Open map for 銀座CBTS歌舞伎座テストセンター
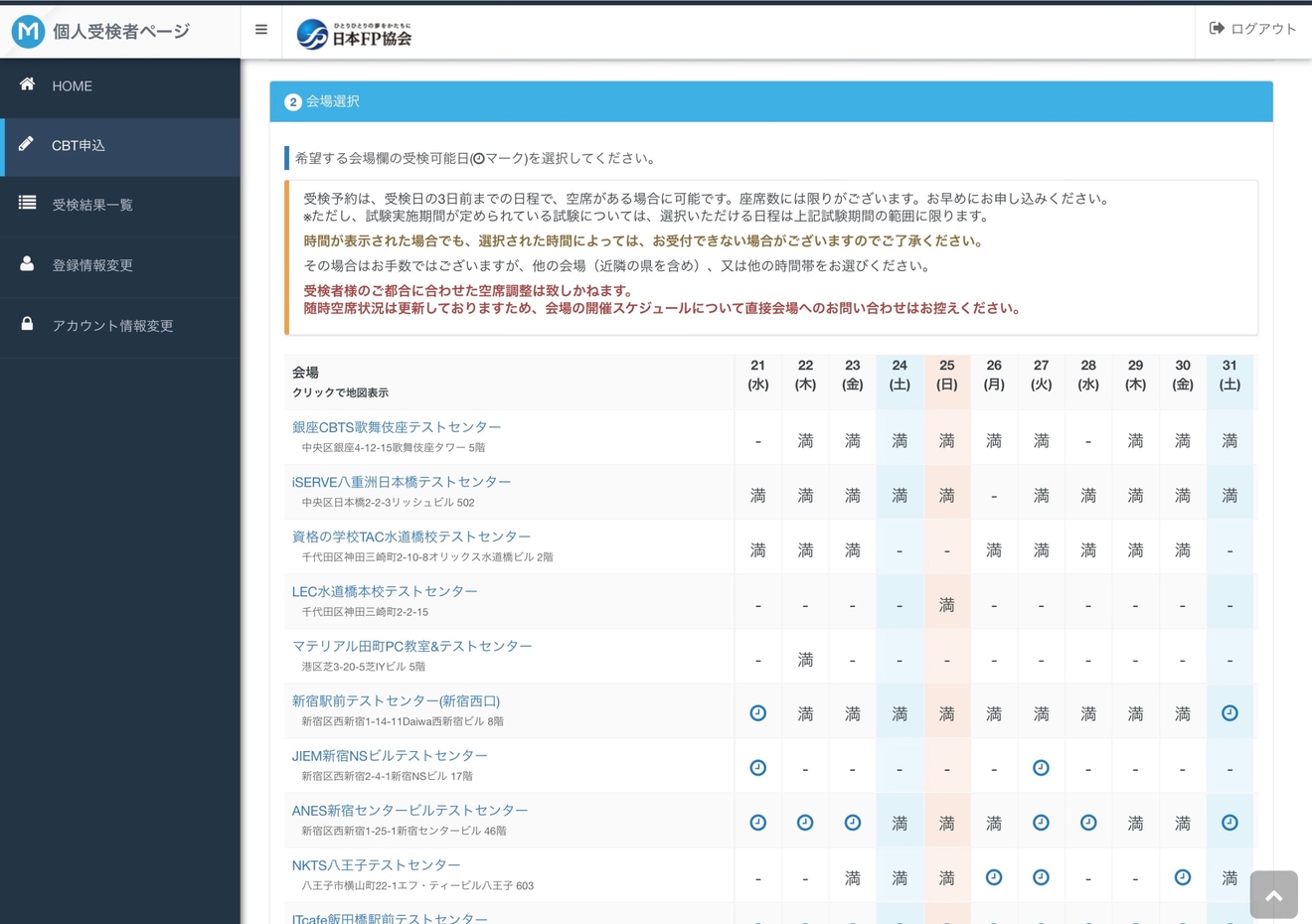The height and width of the screenshot is (924, 1312). (397, 427)
